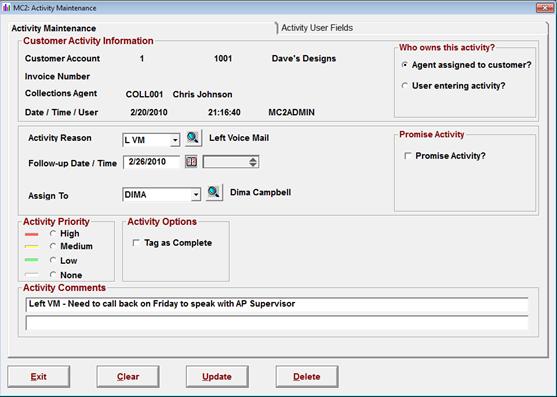The image size is (557, 397).
Task: Click the customer name Dave's Designs
Action: click(304, 59)
